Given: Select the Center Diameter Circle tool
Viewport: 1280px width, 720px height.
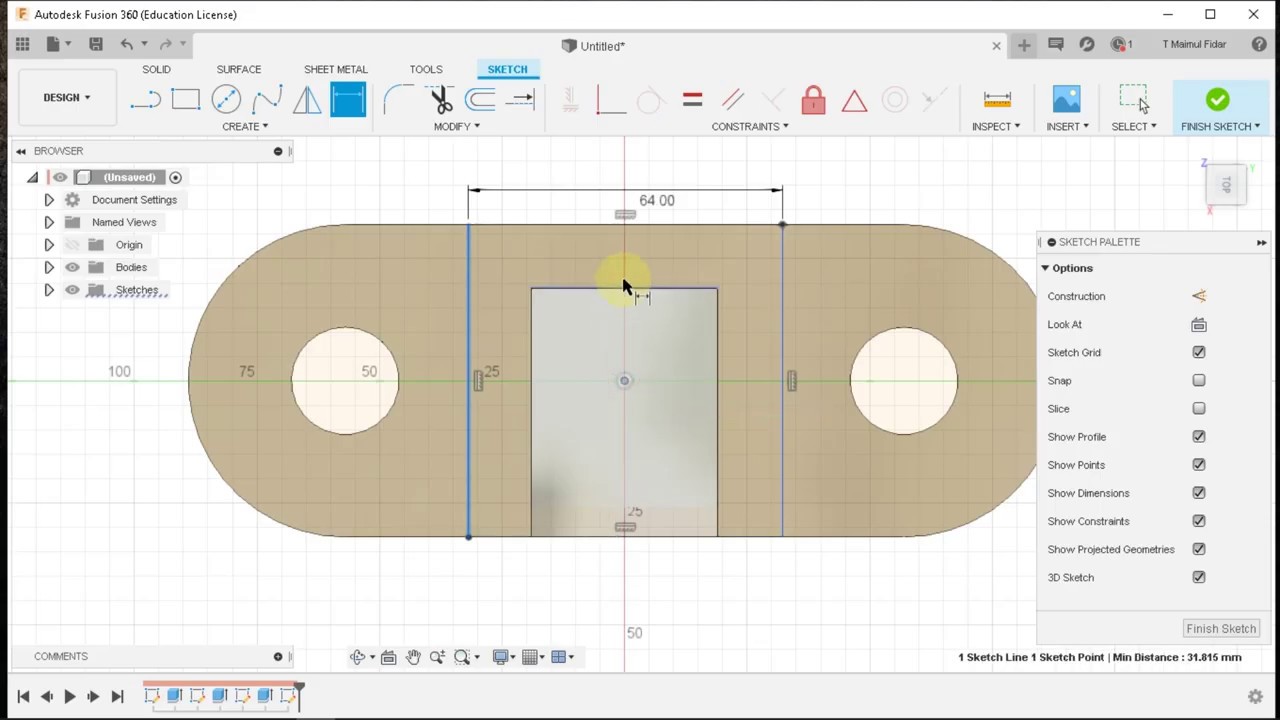Looking at the screenshot, I should (226, 99).
